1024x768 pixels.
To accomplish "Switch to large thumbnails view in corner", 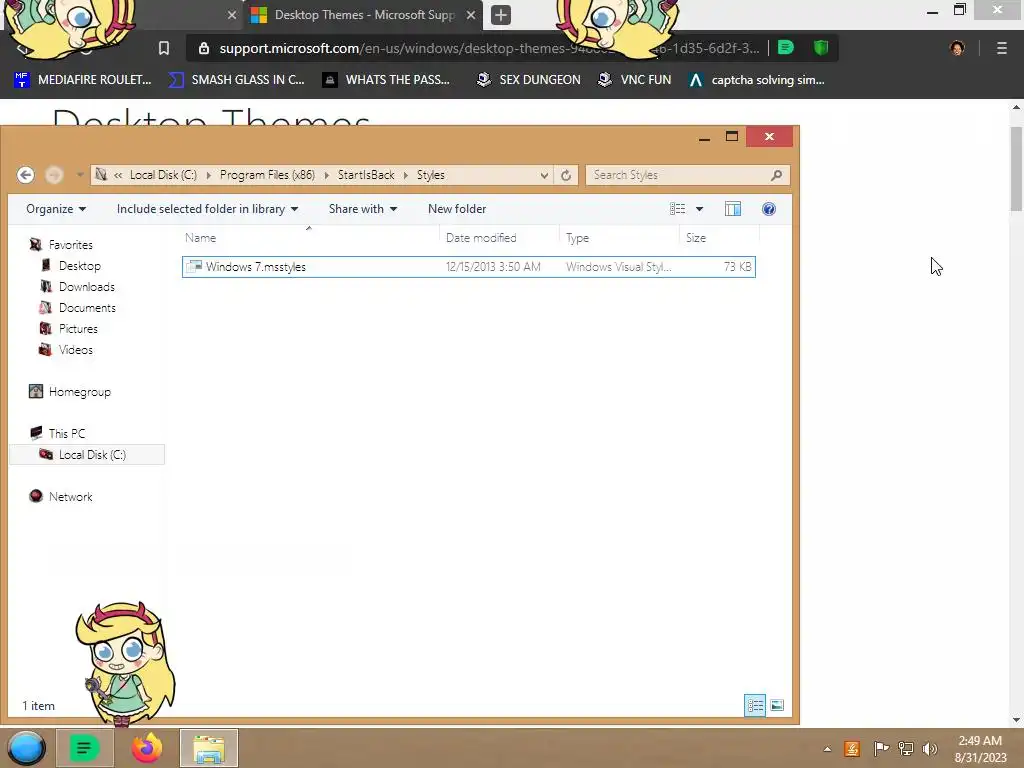I will [x=776, y=705].
